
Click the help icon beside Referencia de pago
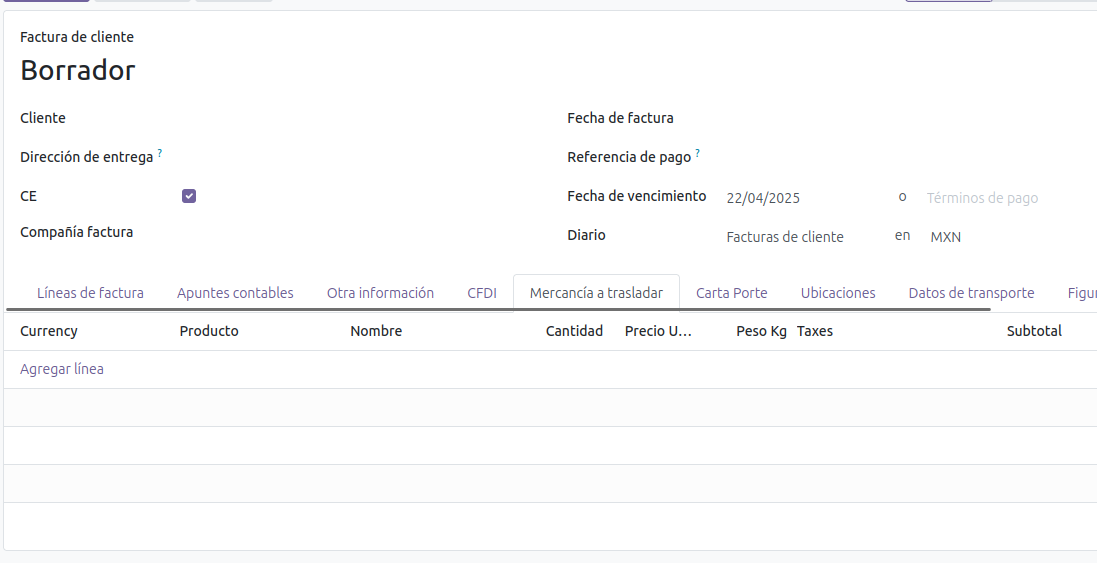coord(697,154)
